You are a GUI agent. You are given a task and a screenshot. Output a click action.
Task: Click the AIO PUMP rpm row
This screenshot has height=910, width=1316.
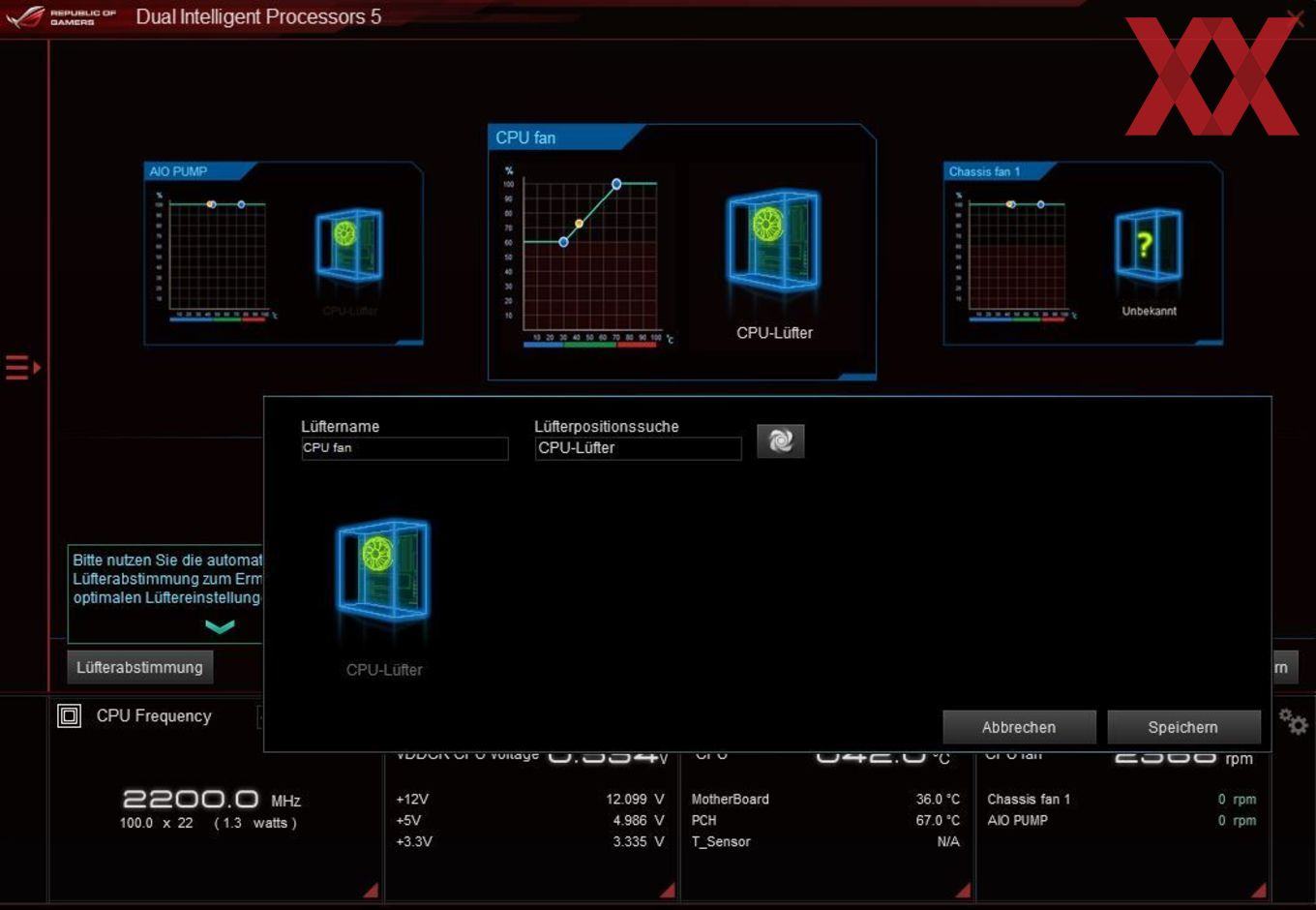[x=1122, y=820]
